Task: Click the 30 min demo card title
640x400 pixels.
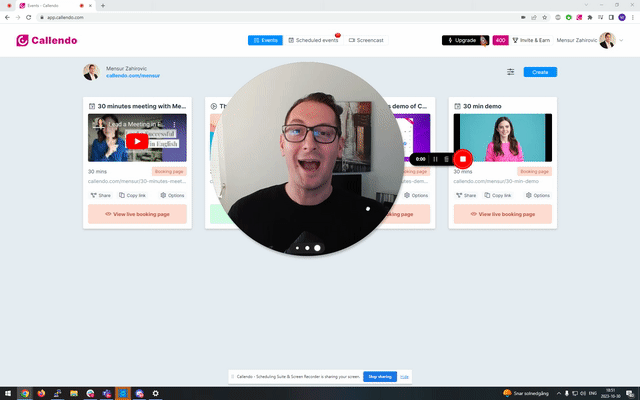Action: pos(482,106)
